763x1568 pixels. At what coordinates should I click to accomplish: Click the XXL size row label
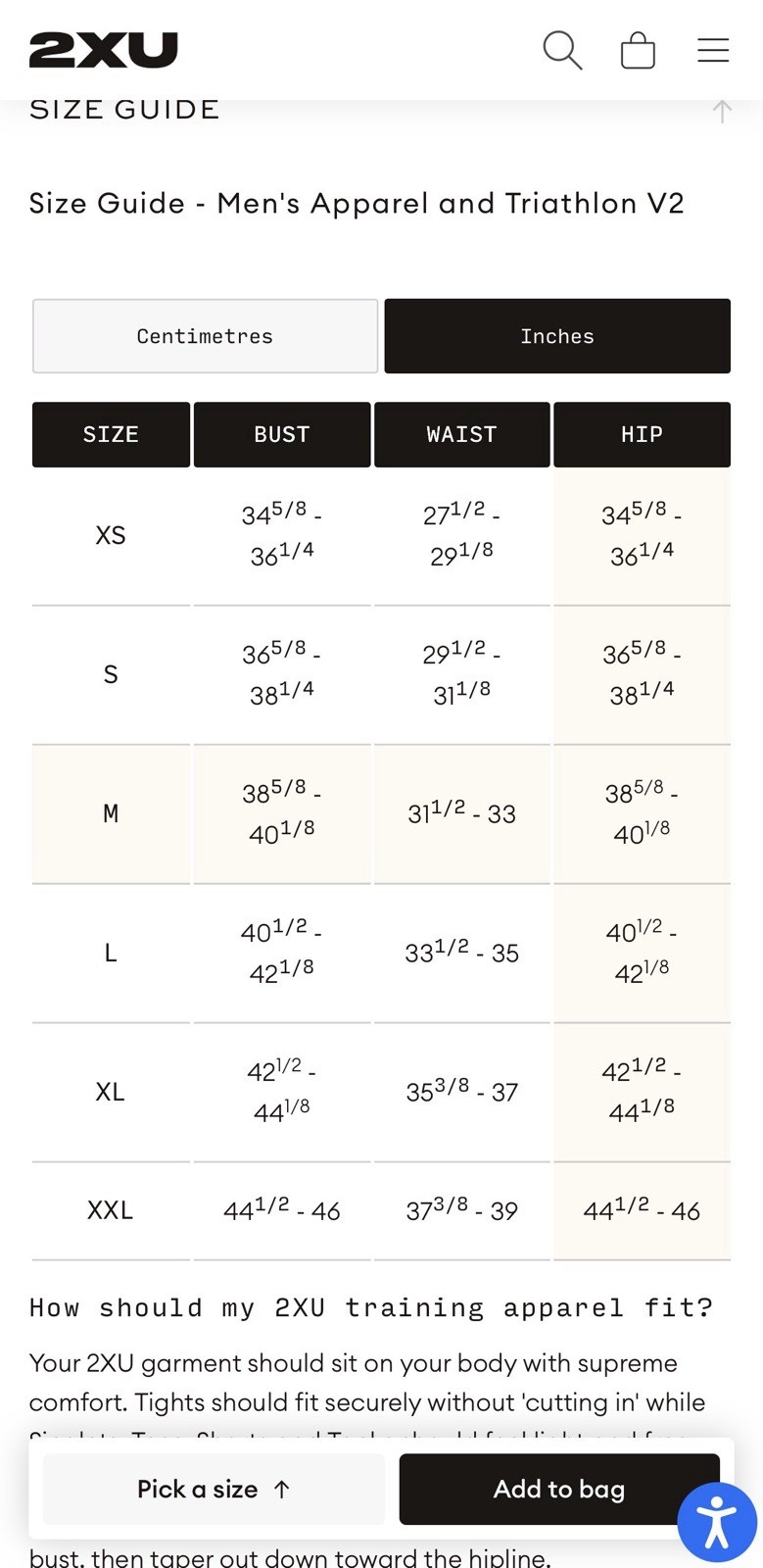(111, 1210)
